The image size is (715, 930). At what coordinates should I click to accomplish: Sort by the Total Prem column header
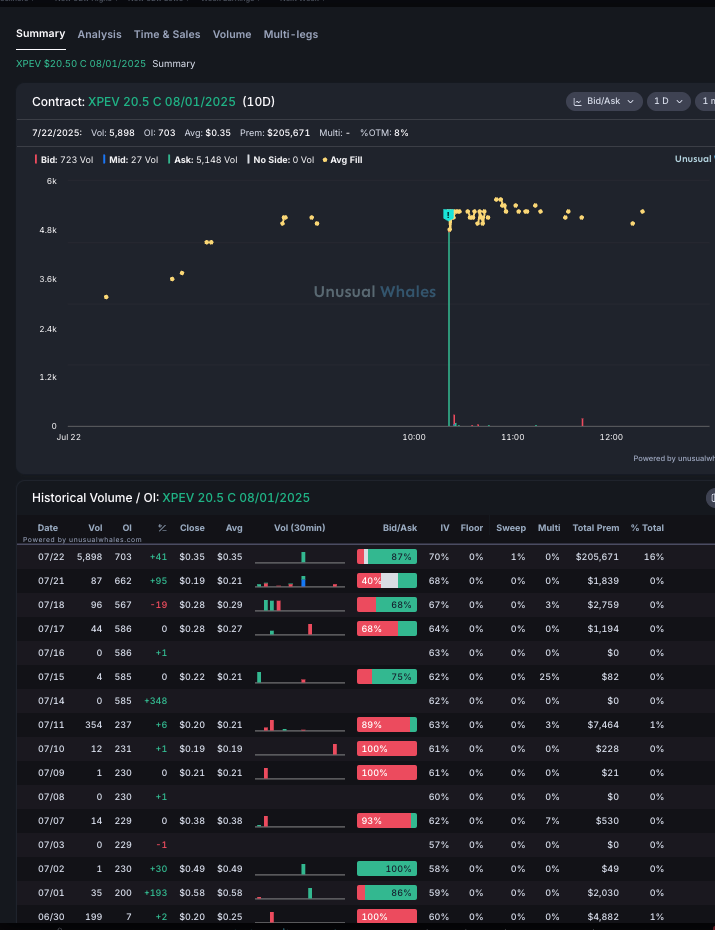pyautogui.click(x=596, y=528)
